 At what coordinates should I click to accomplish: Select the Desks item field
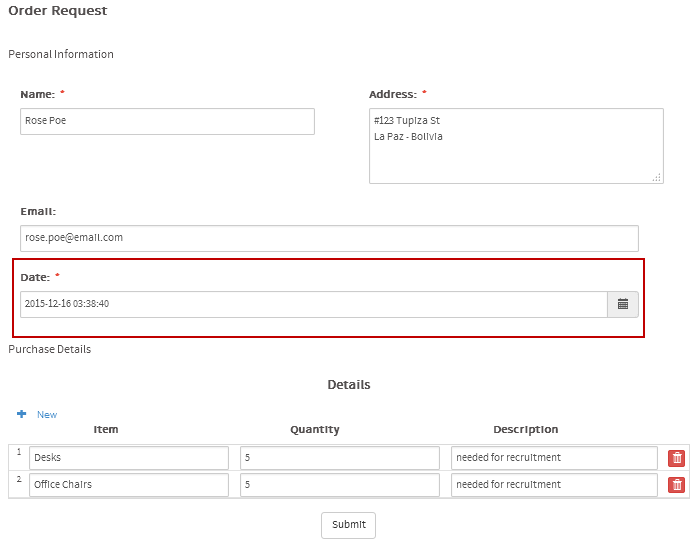(x=129, y=458)
